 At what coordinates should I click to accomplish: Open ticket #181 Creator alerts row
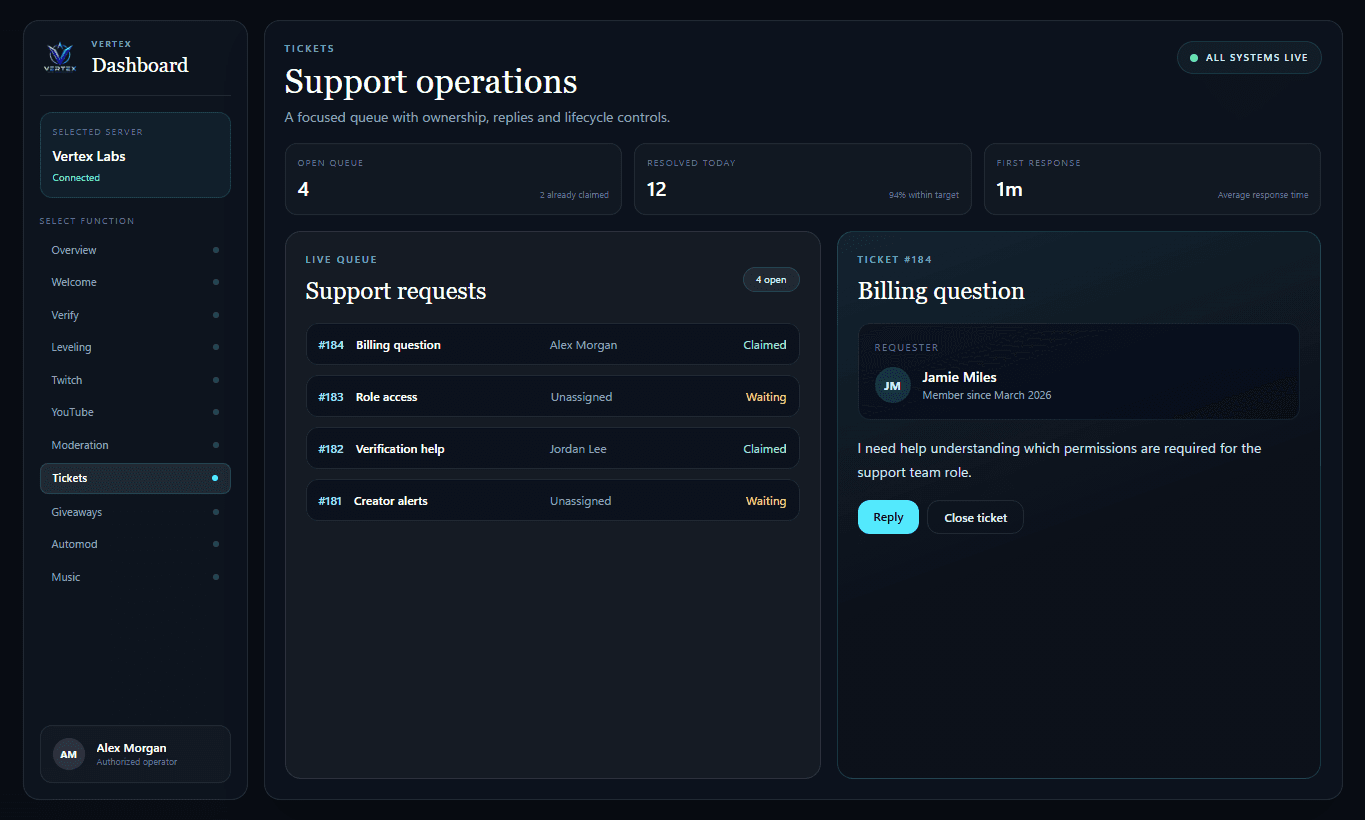click(552, 501)
